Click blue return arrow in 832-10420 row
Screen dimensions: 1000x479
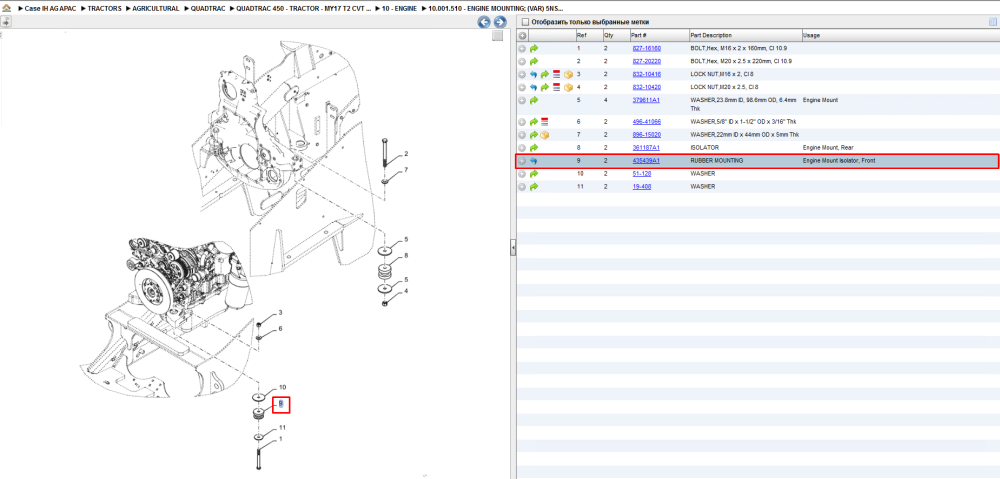click(x=534, y=87)
